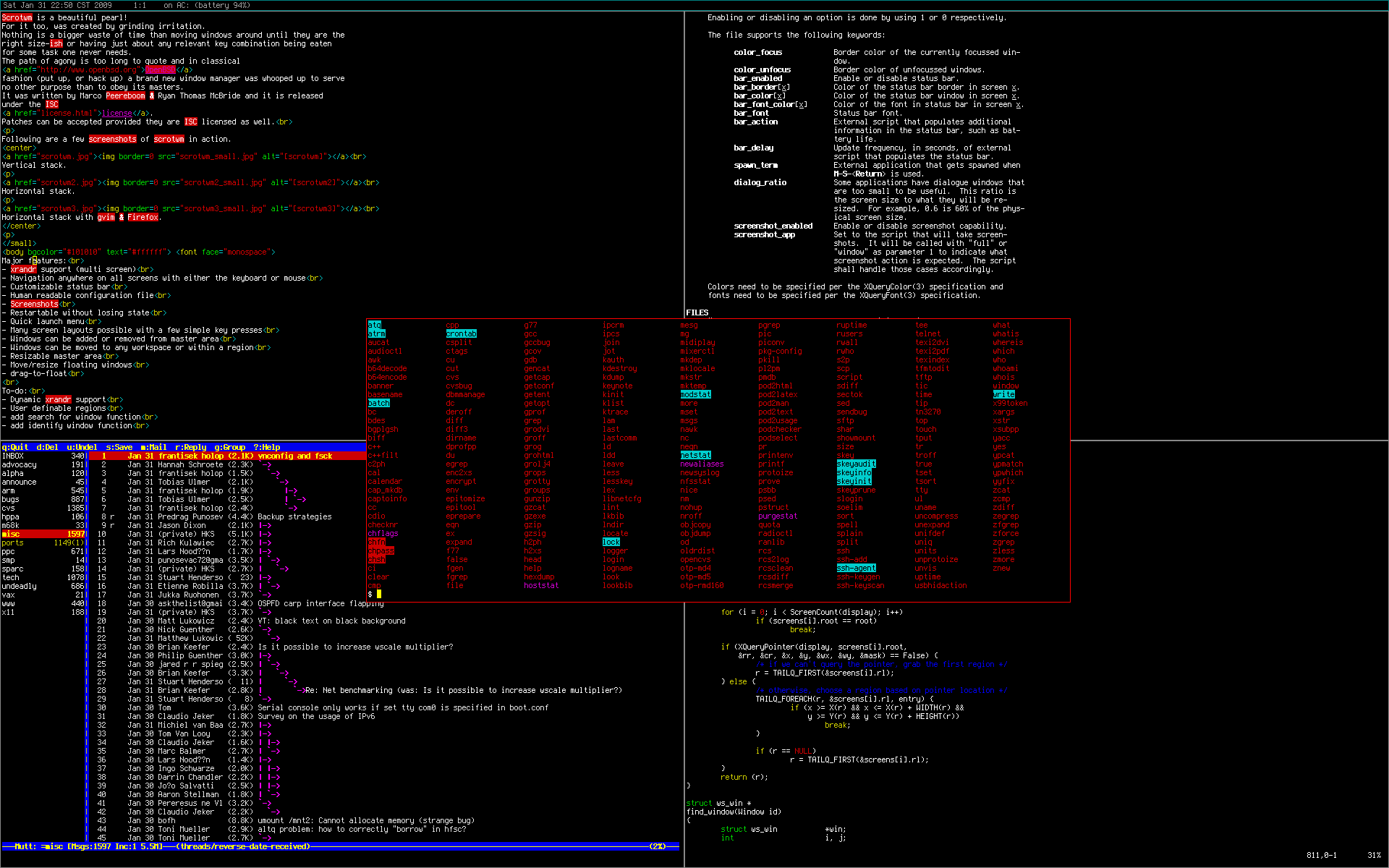
Task: Select netstat in the command listing
Action: (x=695, y=455)
